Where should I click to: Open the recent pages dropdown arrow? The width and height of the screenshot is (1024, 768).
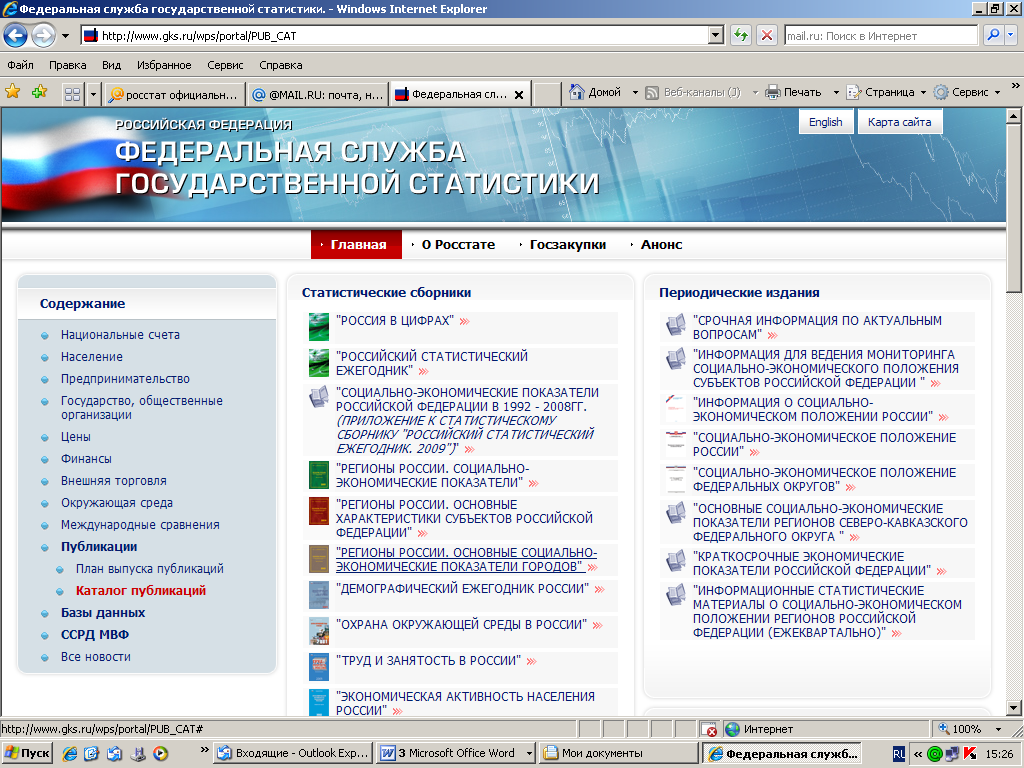[65, 36]
